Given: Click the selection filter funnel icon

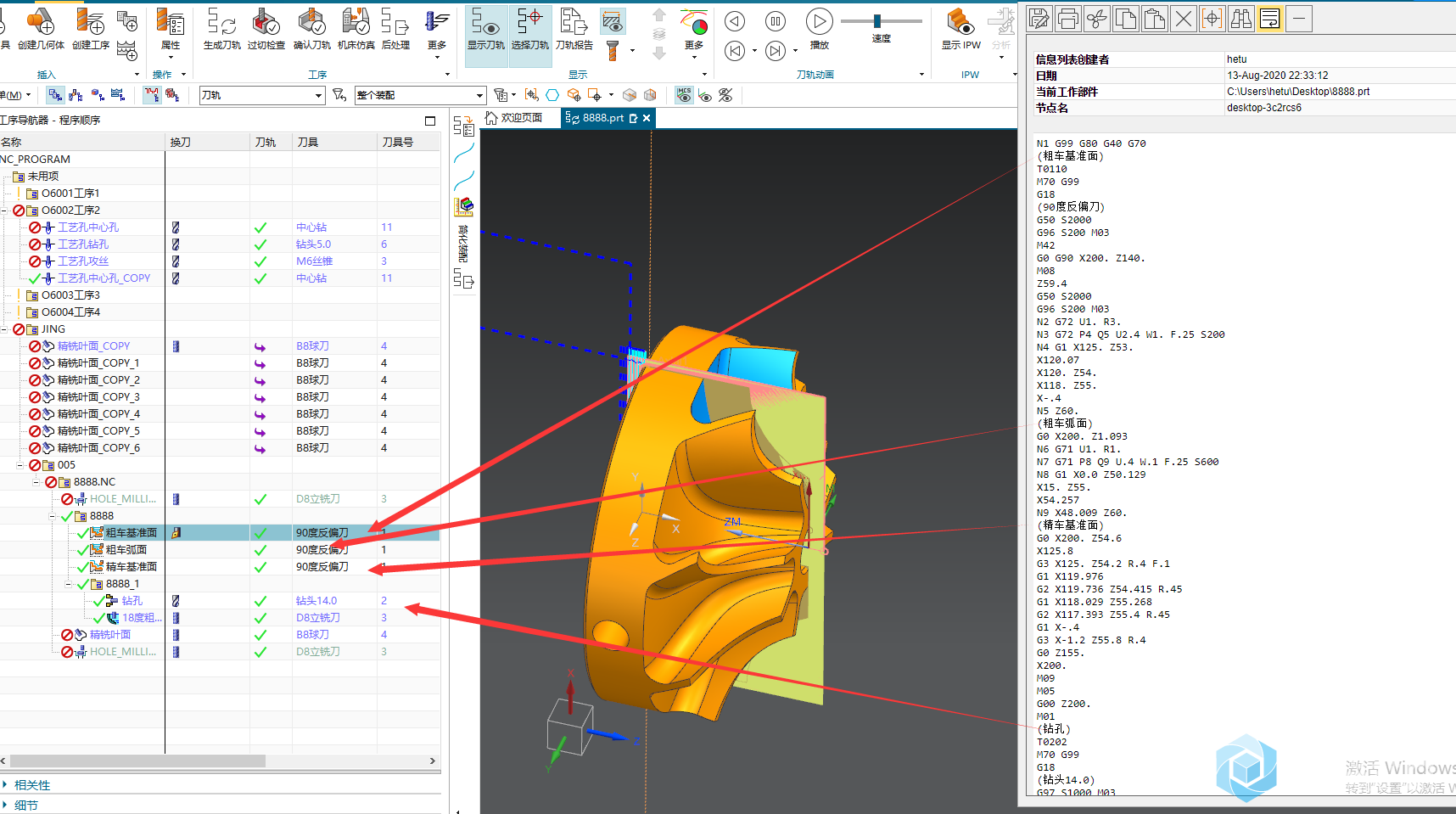Looking at the screenshot, I should (x=339, y=95).
